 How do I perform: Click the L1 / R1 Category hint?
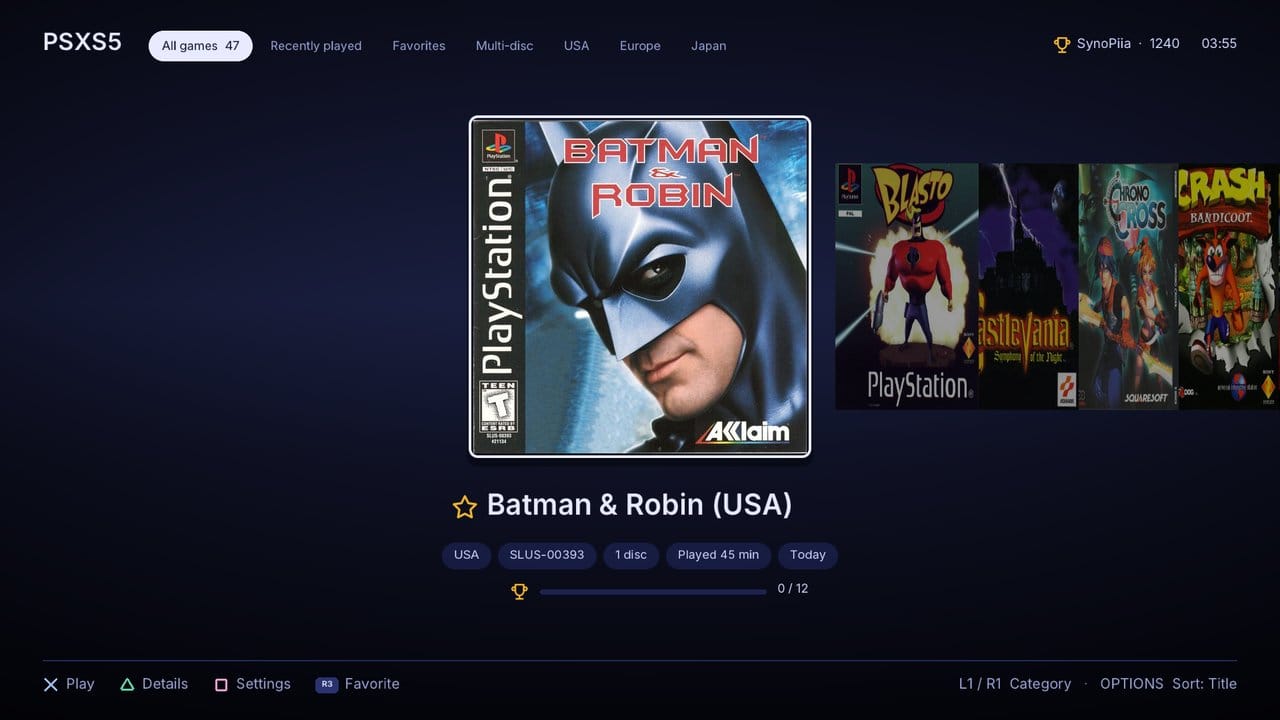(1015, 684)
